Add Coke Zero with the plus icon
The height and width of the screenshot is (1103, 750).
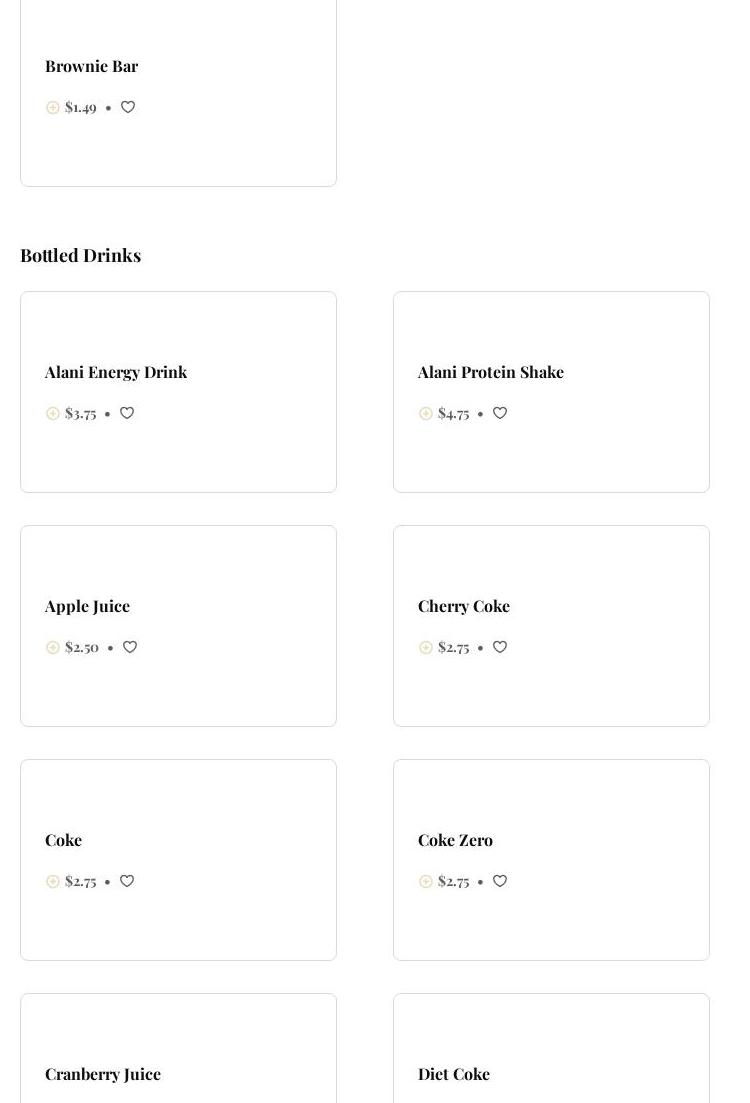click(426, 882)
